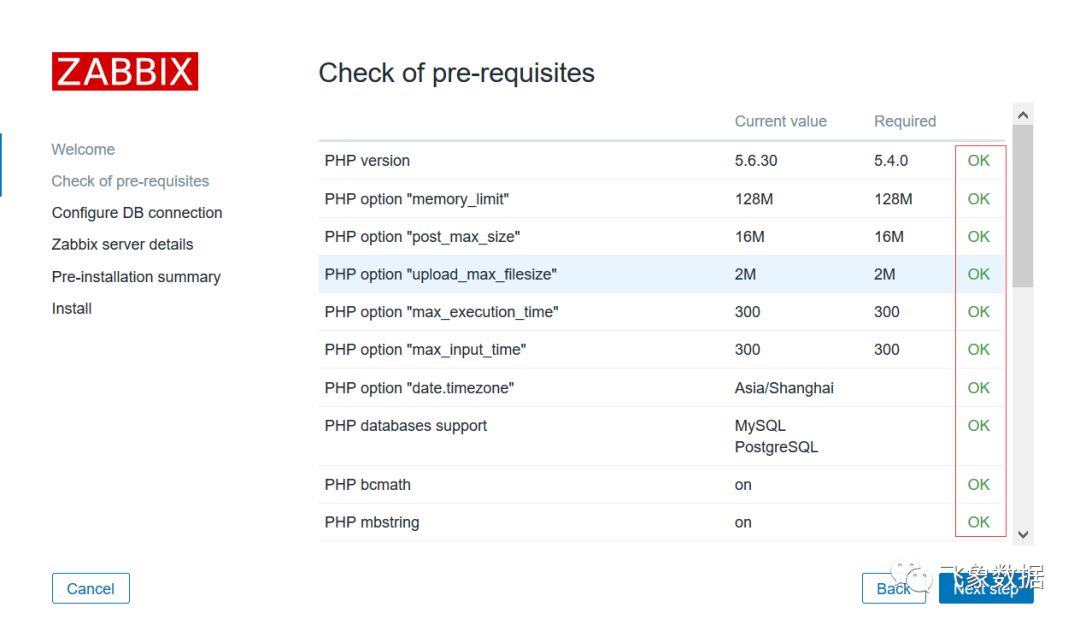This screenshot has height=625, width=1080.
Task: Click the PHP version row
Action: tap(661, 161)
